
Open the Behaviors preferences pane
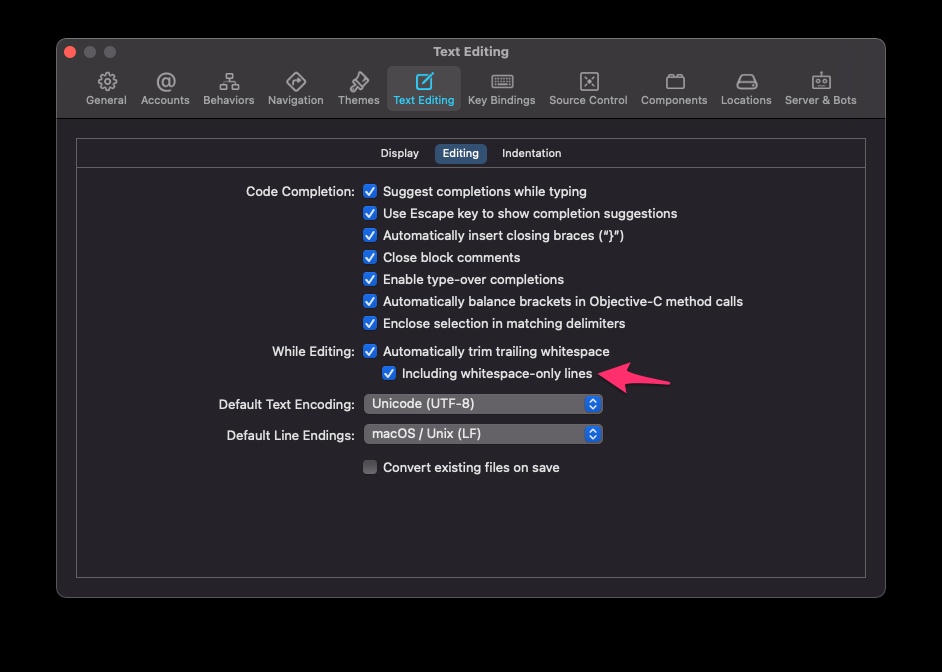[x=228, y=89]
